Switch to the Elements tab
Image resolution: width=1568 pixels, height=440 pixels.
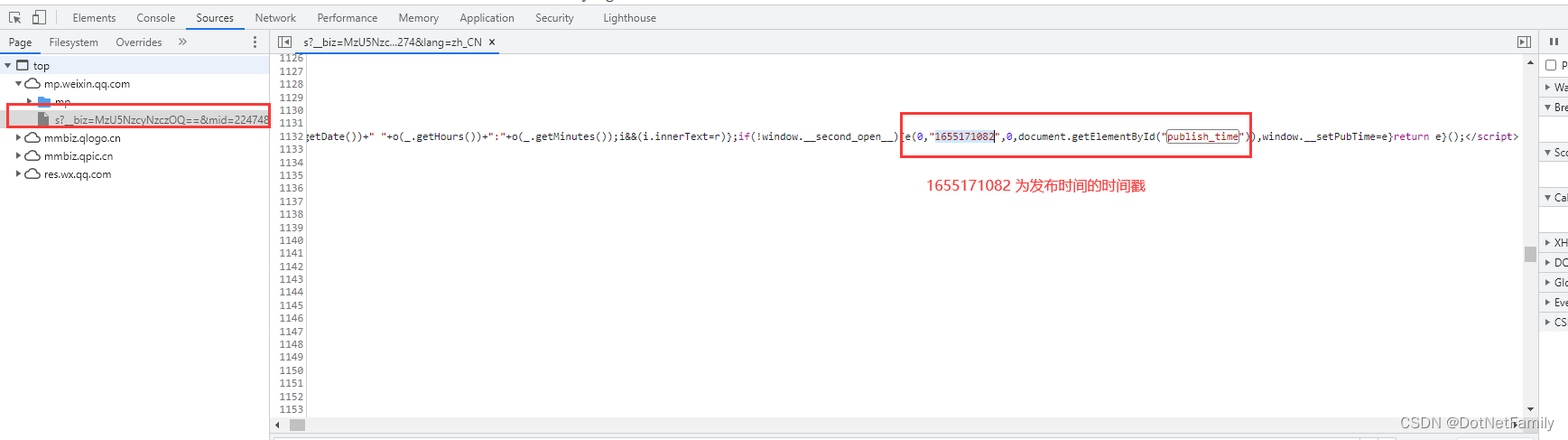[x=94, y=18]
